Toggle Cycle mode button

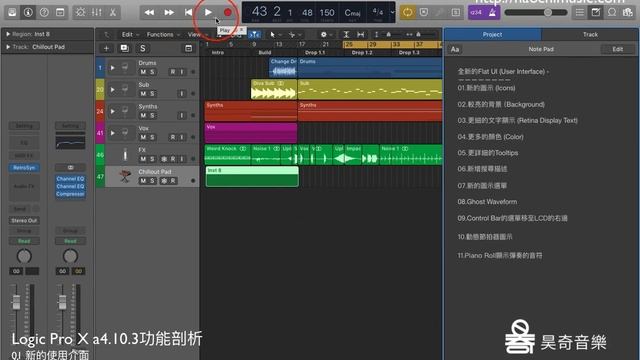[x=407, y=12]
